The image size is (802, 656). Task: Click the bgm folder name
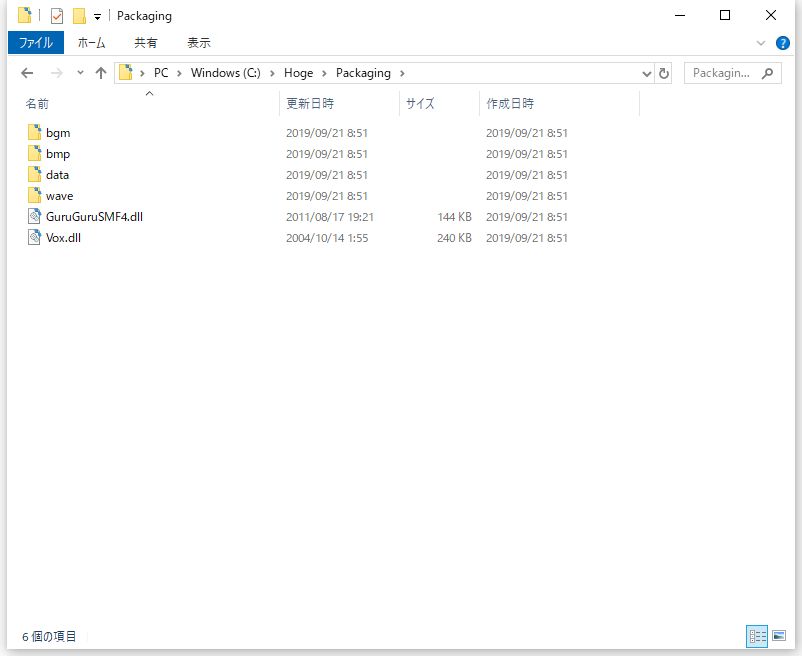[58, 133]
